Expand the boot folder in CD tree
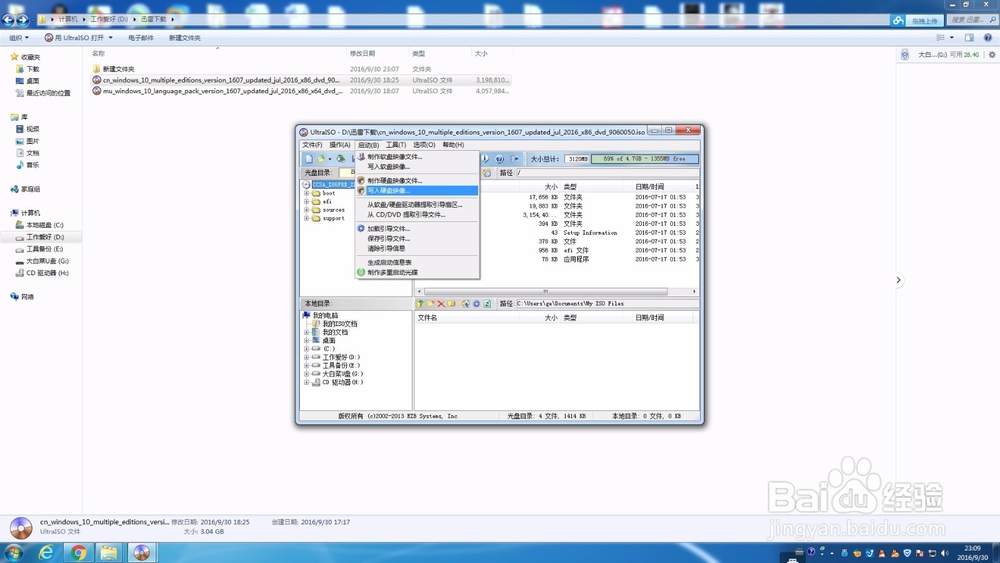The width and height of the screenshot is (1000, 563). (306, 193)
